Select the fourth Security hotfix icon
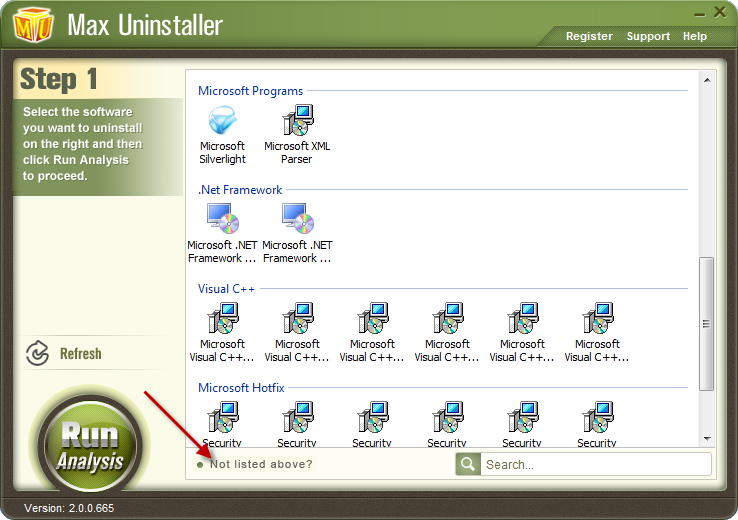 pos(448,417)
